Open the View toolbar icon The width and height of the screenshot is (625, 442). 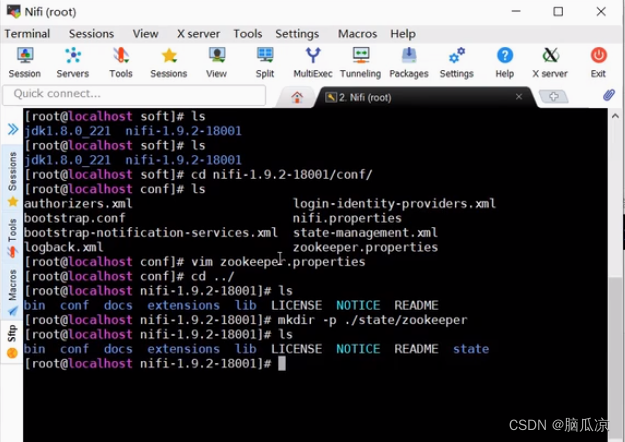click(216, 63)
